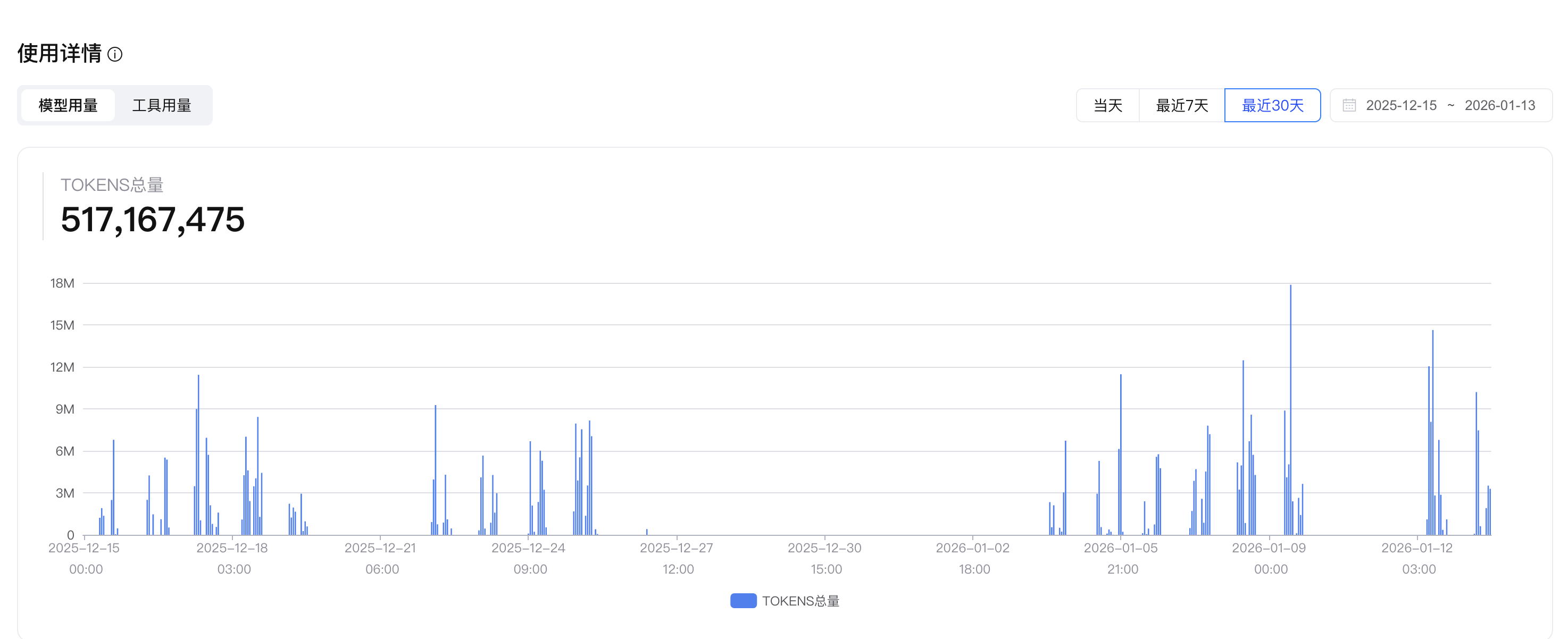
Task: Click the calendar icon in date range picker
Action: click(x=1349, y=105)
